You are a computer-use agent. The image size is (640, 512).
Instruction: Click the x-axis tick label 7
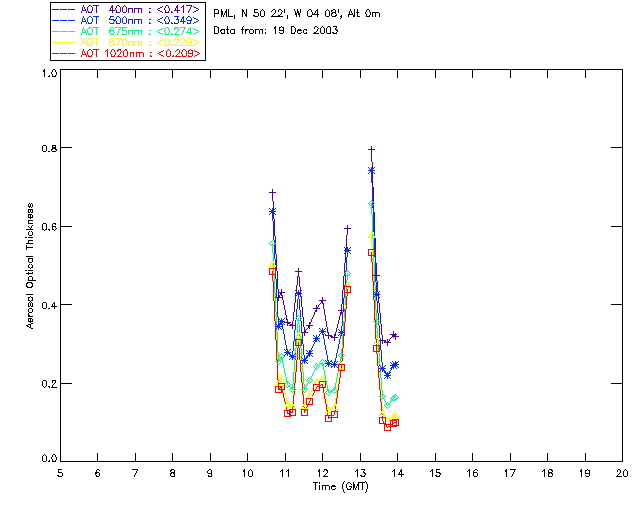(135, 473)
